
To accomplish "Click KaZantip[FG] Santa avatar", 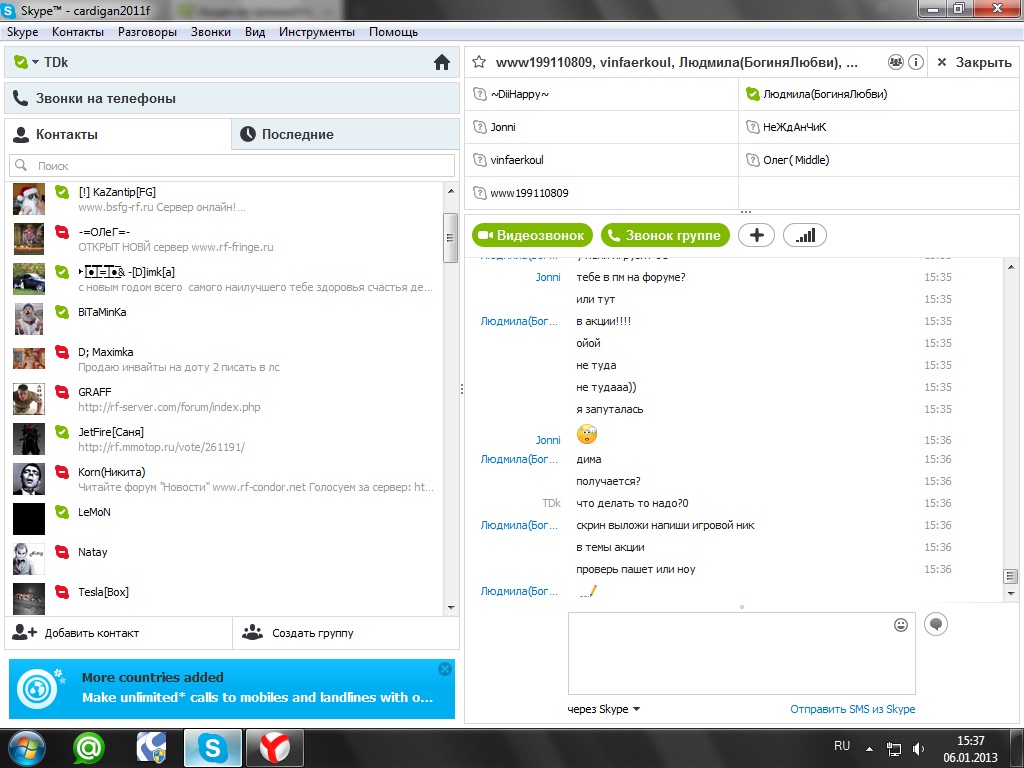I will (29, 199).
